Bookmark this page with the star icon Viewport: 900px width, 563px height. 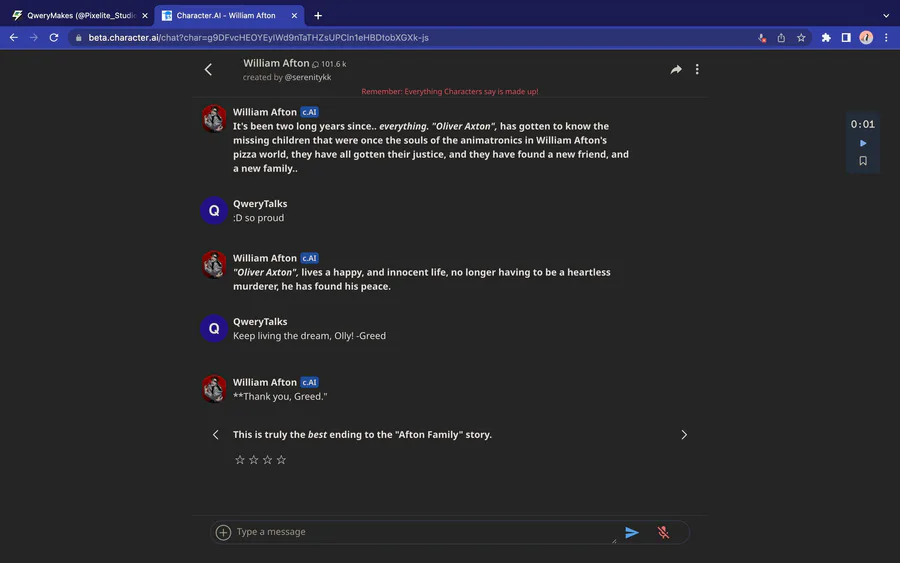coord(801,38)
